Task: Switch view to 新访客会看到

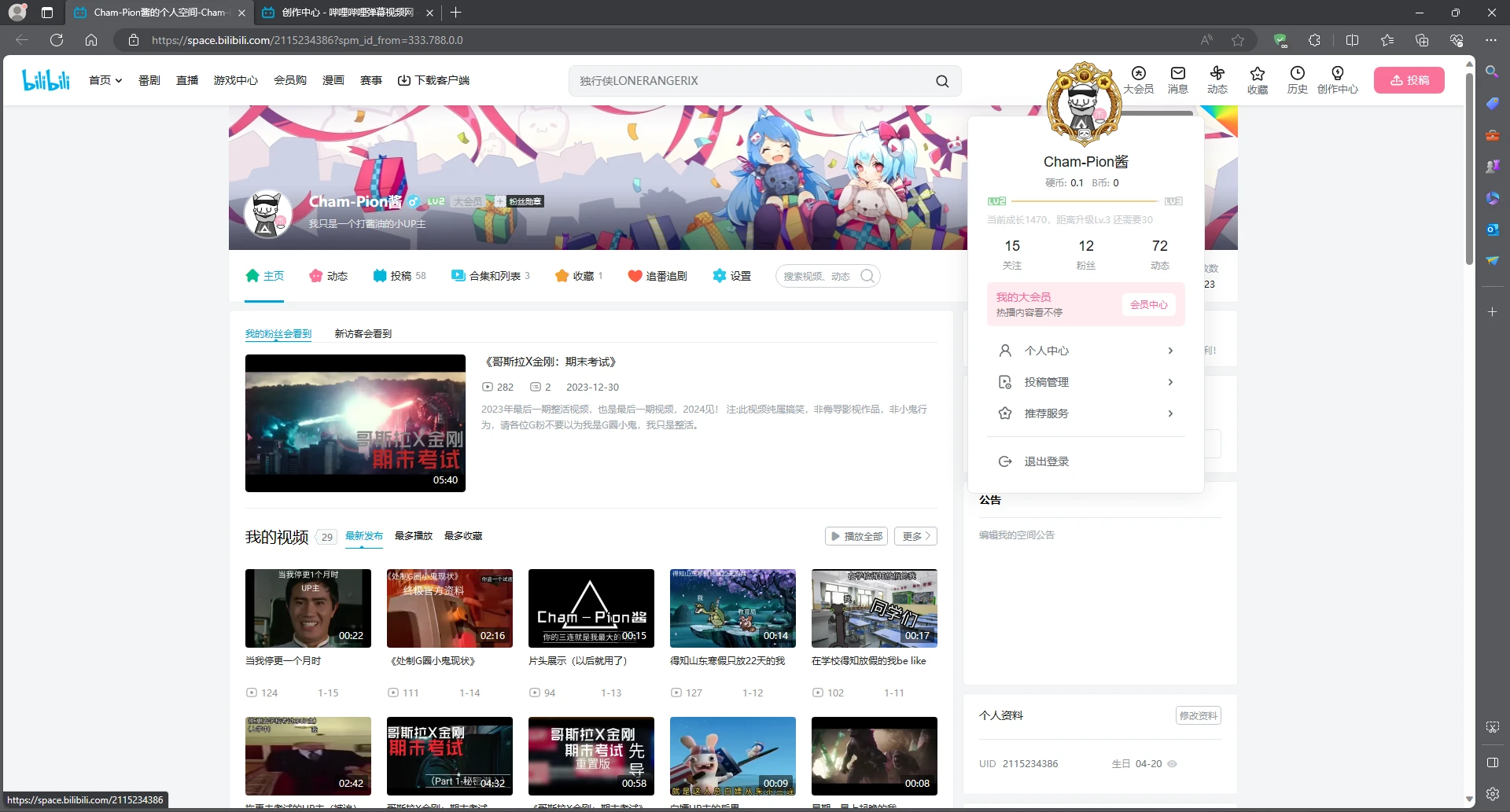Action: (363, 333)
